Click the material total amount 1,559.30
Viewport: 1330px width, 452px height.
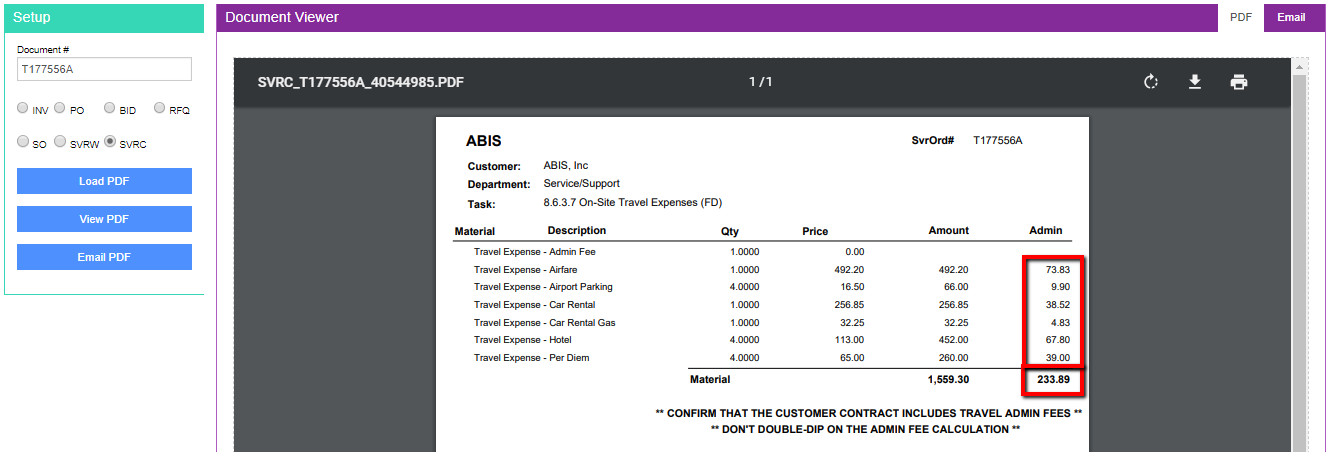click(948, 380)
